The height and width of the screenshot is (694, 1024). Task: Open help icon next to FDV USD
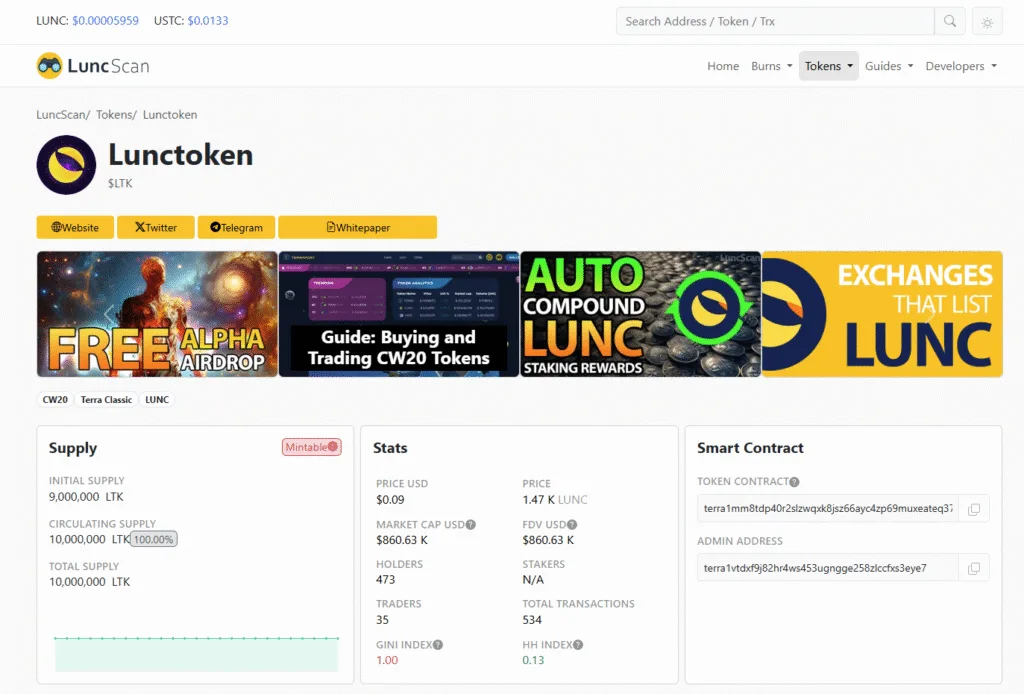pyautogui.click(x=572, y=524)
